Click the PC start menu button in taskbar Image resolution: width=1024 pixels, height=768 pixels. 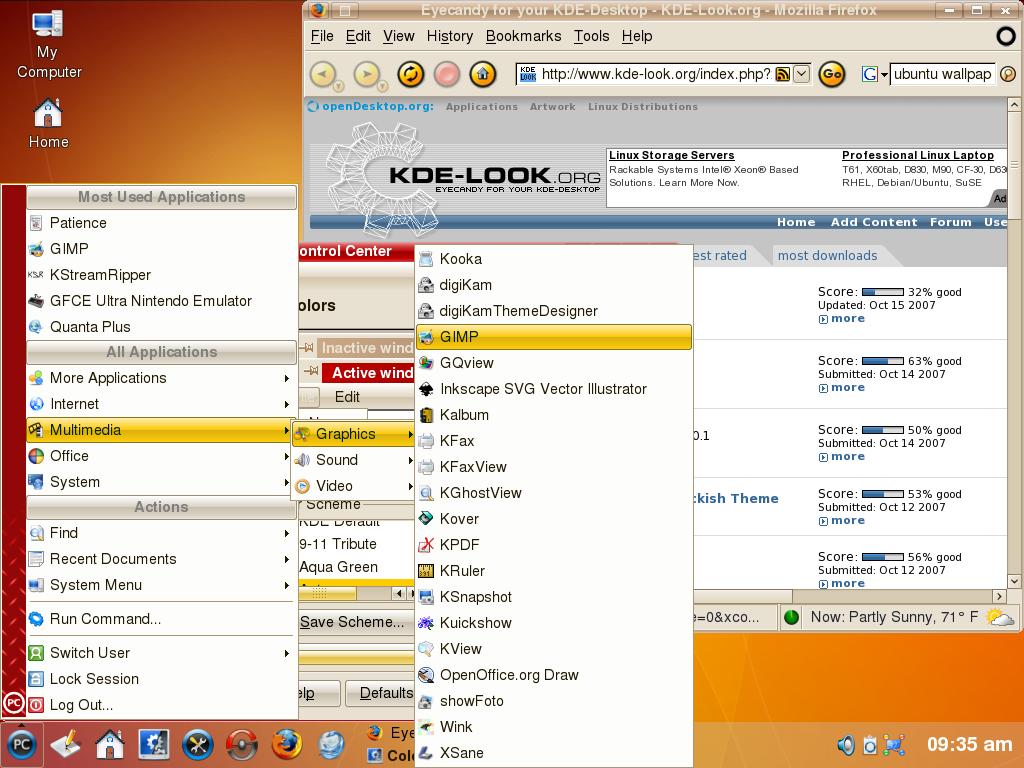22,744
